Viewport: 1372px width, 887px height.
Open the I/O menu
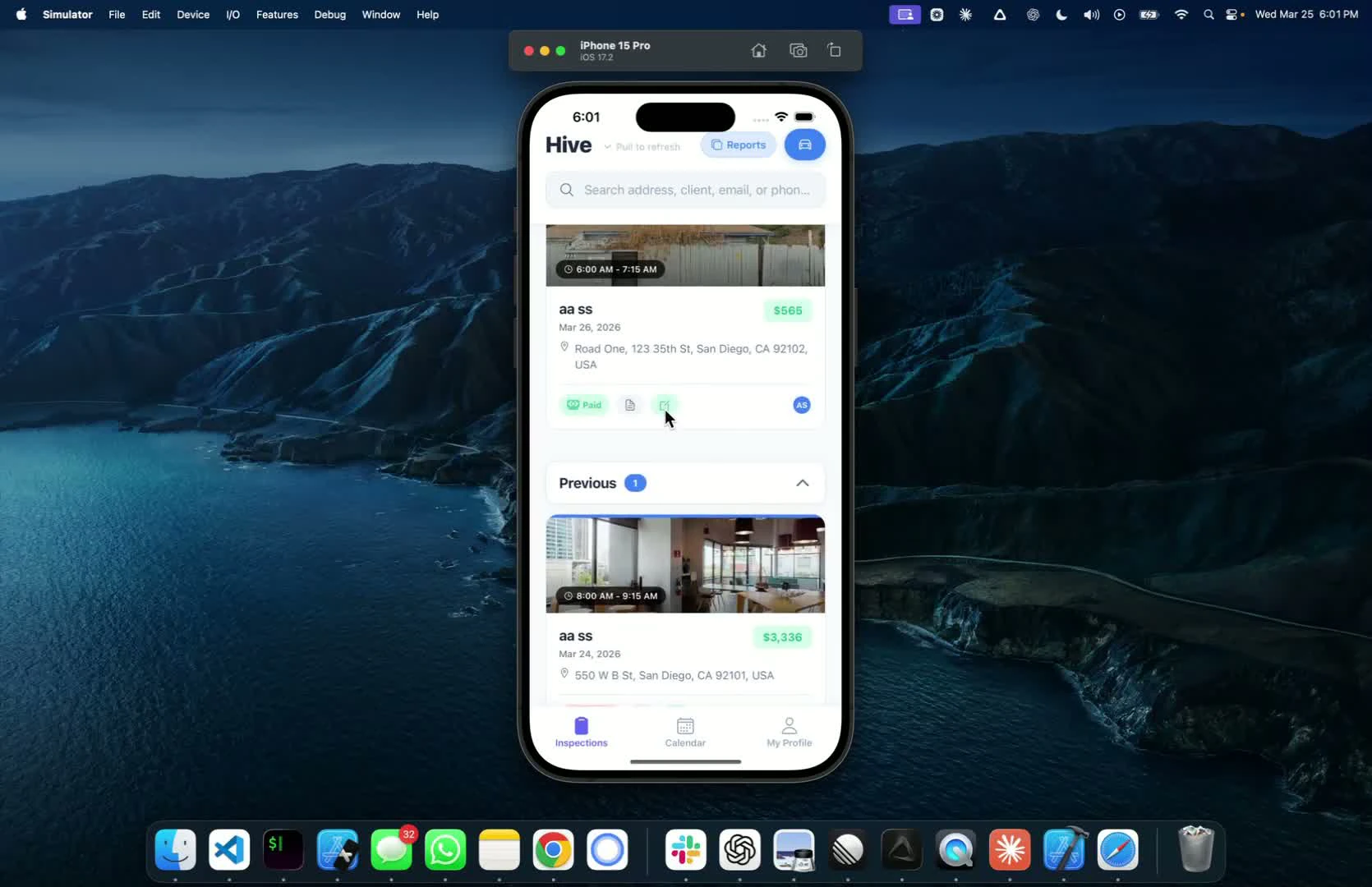click(233, 15)
